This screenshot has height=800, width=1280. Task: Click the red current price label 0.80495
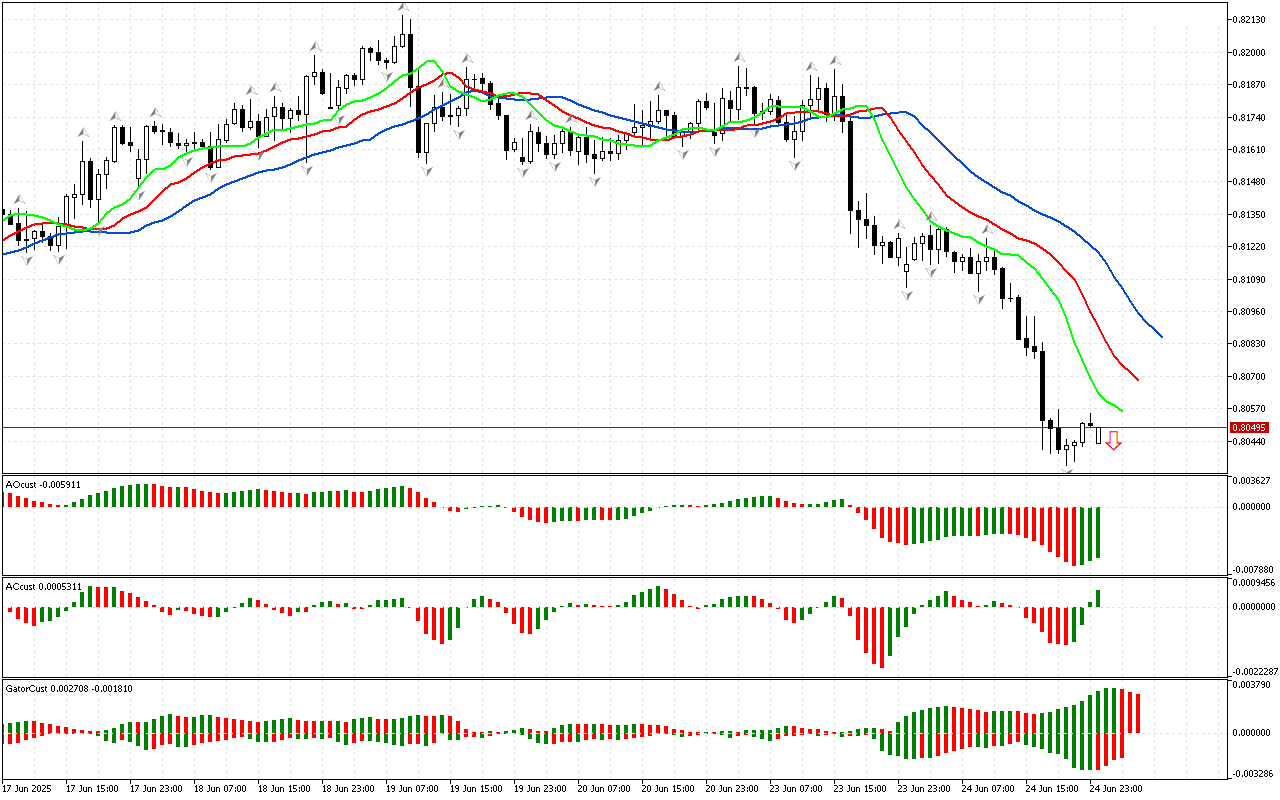(1250, 428)
